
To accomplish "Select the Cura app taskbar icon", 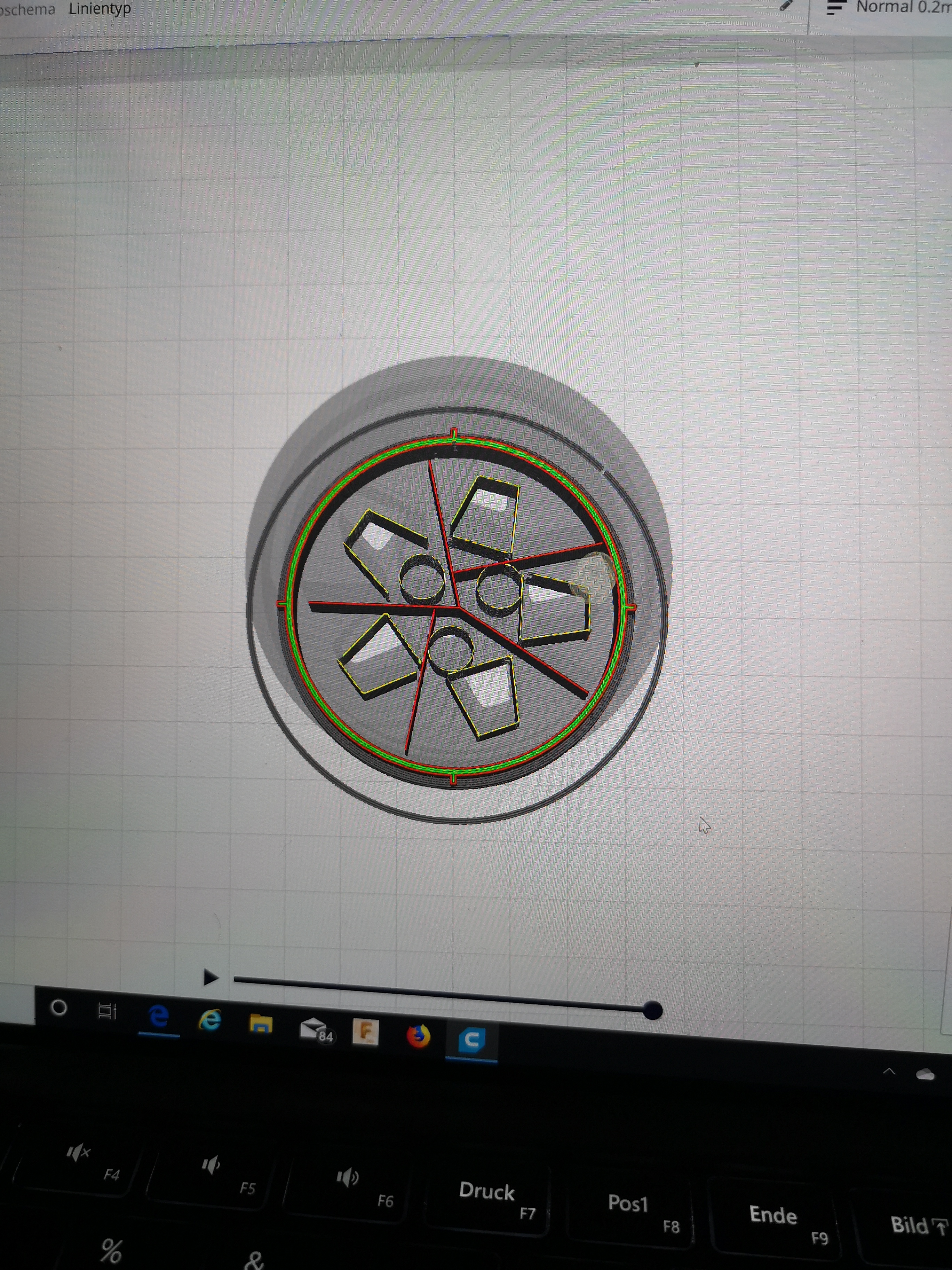I will (x=471, y=1040).
